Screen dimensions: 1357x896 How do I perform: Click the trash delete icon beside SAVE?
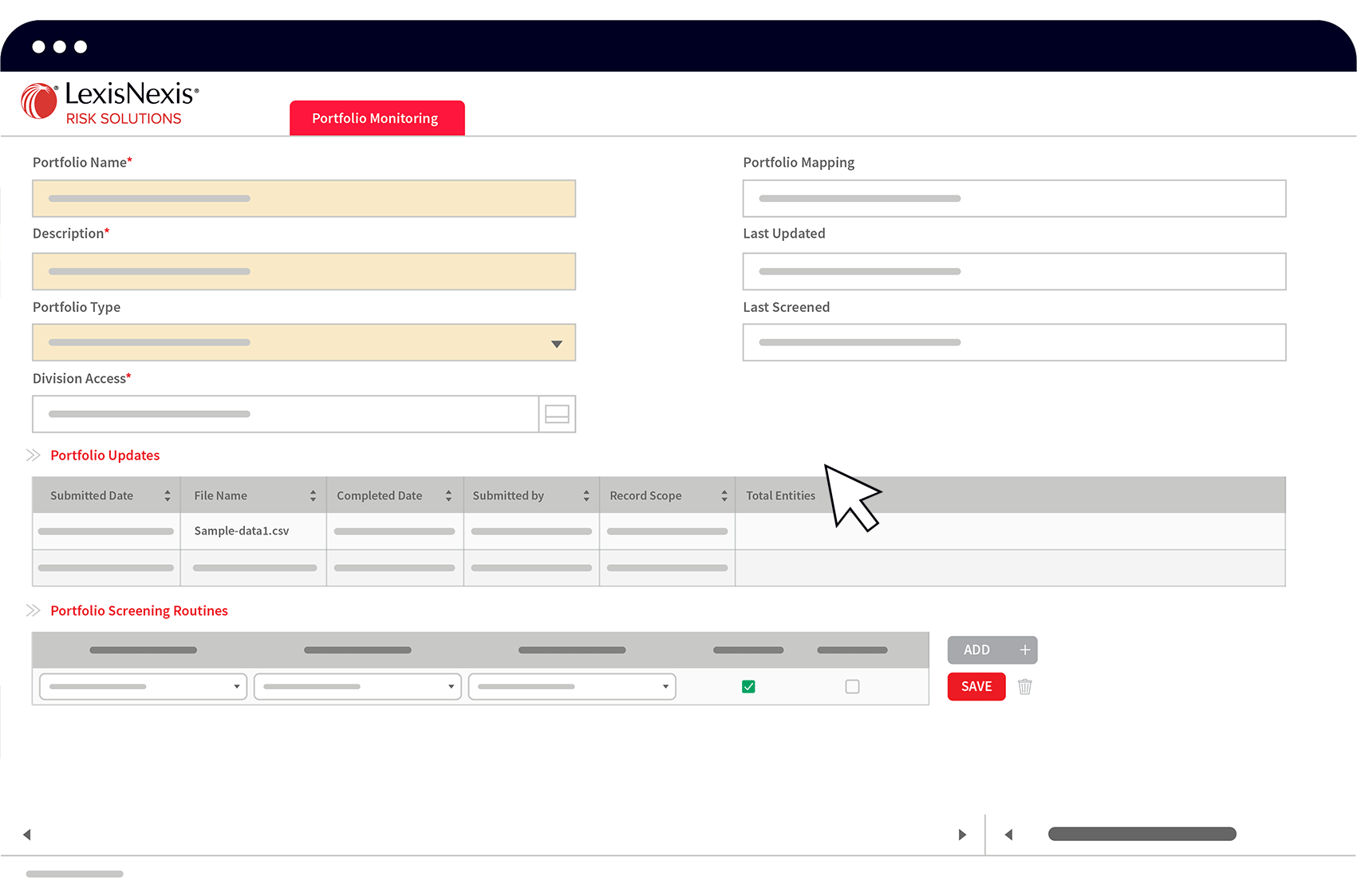1025,687
